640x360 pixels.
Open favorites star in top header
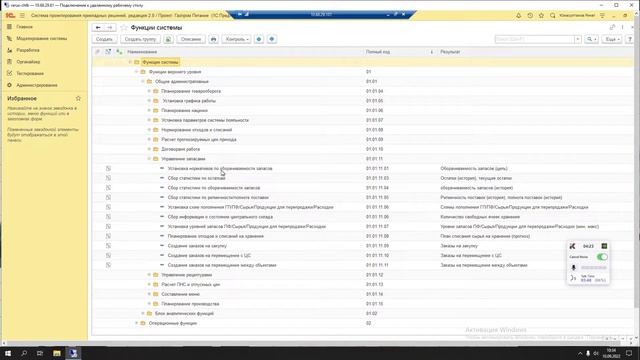[x=541, y=16]
